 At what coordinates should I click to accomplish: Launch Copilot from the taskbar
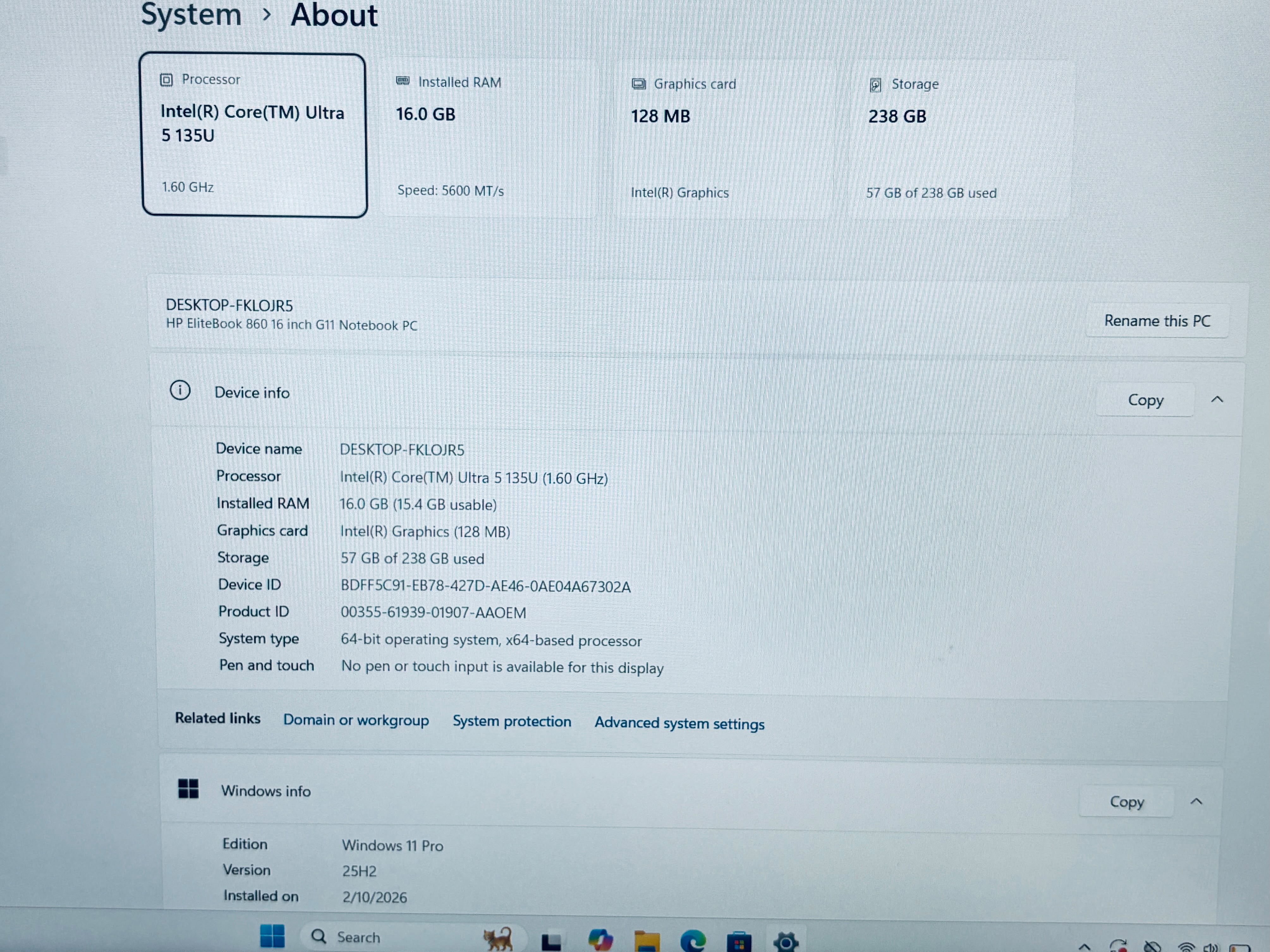600,940
